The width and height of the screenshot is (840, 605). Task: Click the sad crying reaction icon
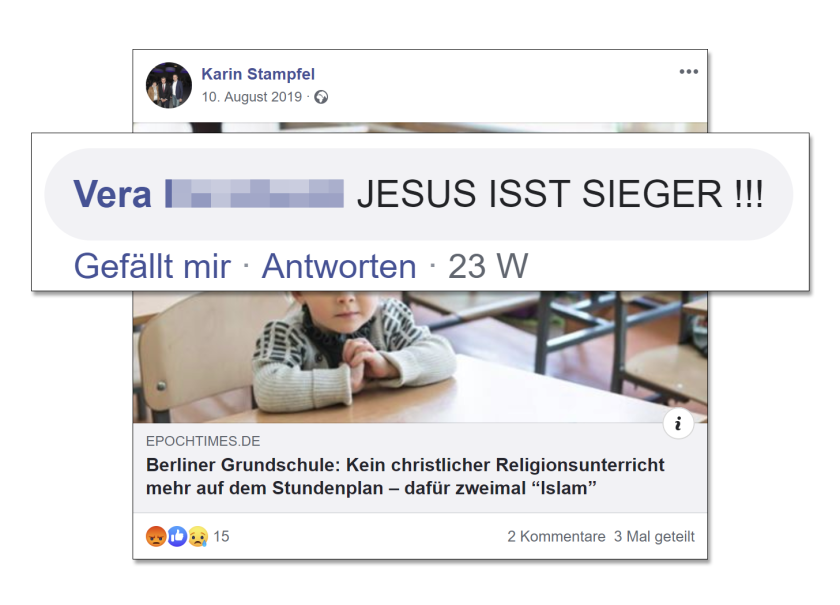coord(198,536)
